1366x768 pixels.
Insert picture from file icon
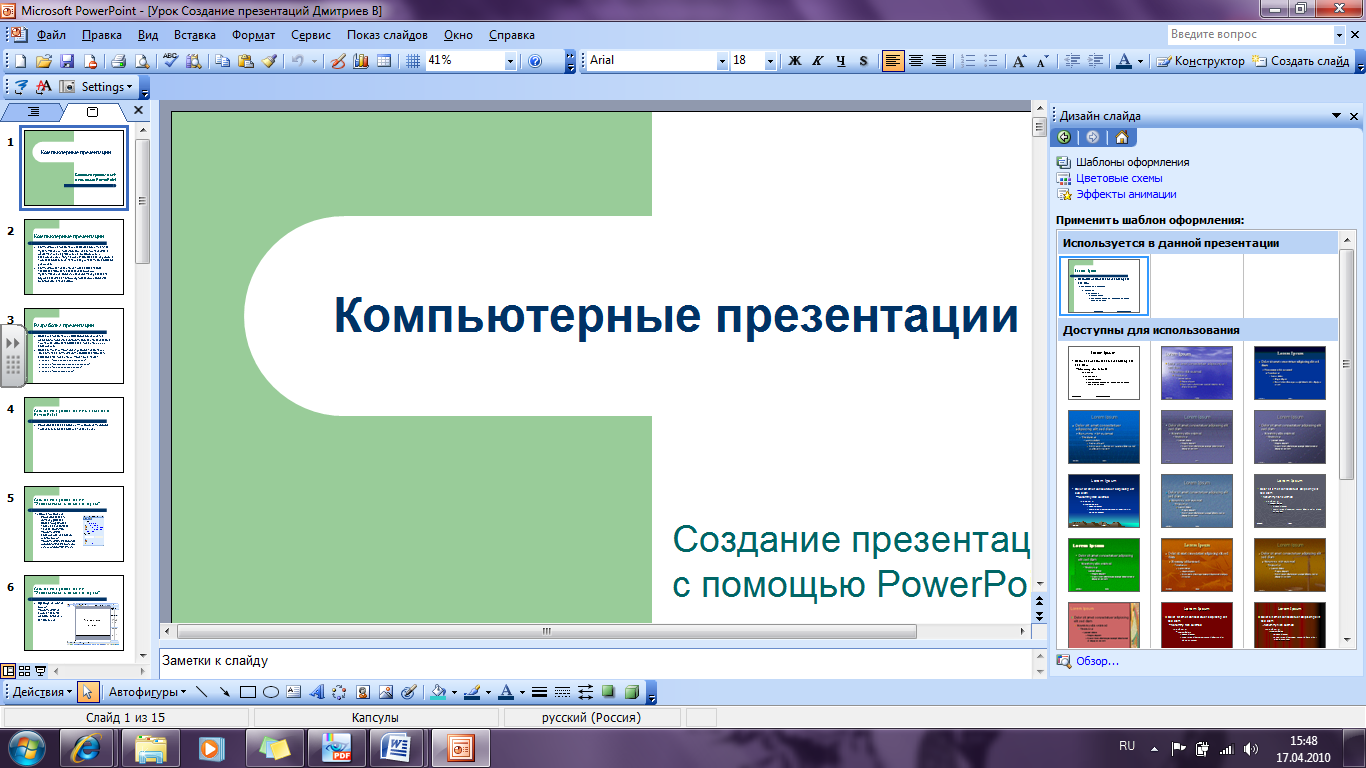point(385,692)
